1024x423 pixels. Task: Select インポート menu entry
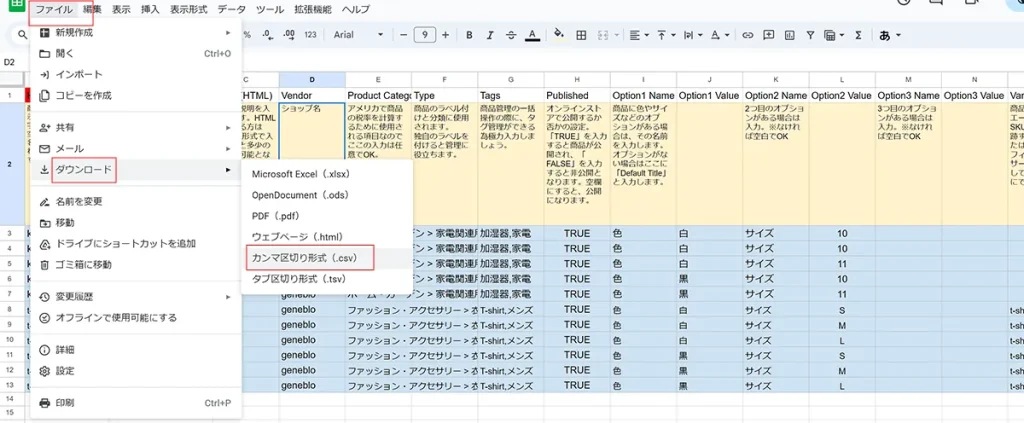point(136,74)
